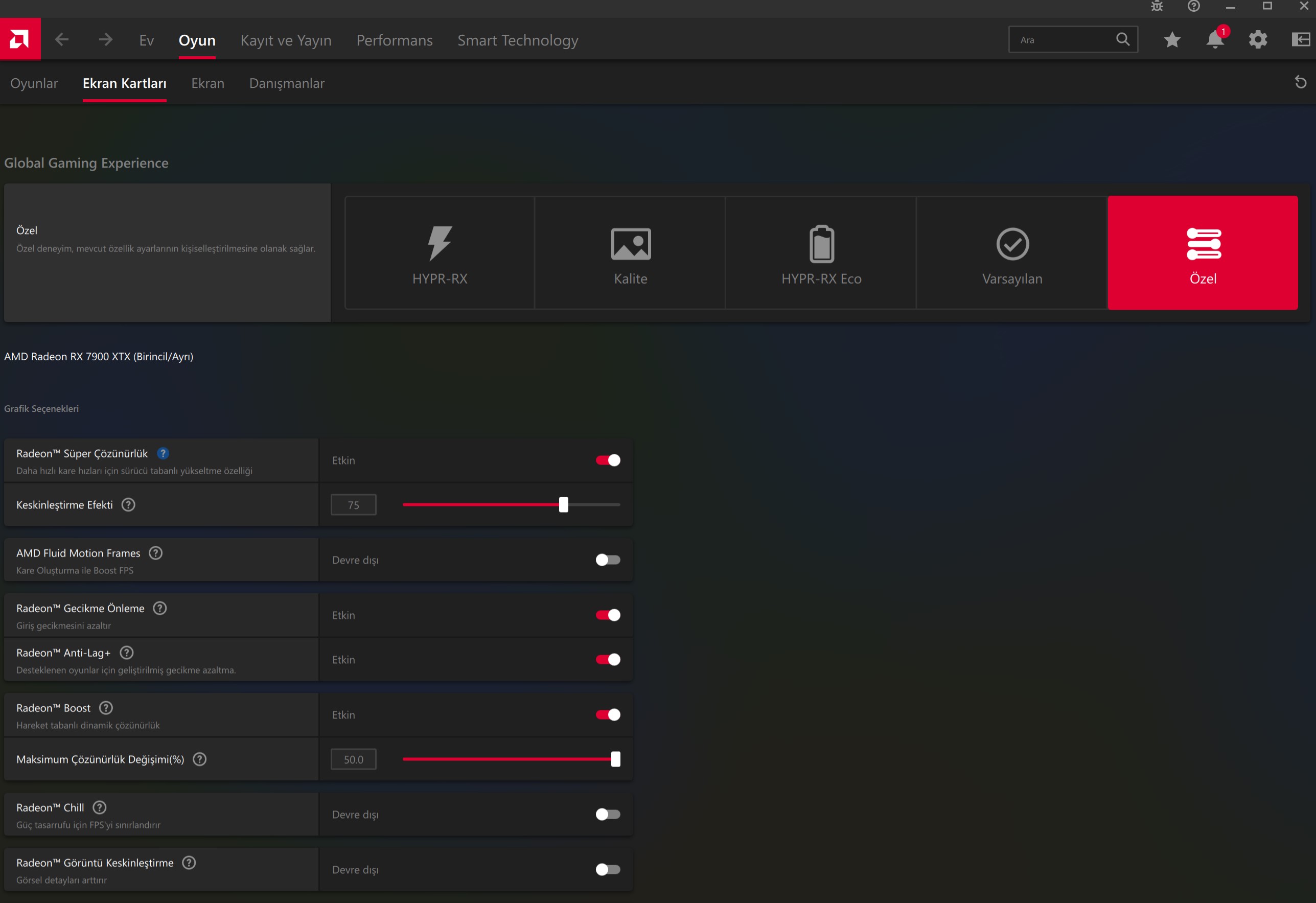Switch to the Oyunlar sub-tab
This screenshot has height=903, width=1316.
pyautogui.click(x=34, y=83)
